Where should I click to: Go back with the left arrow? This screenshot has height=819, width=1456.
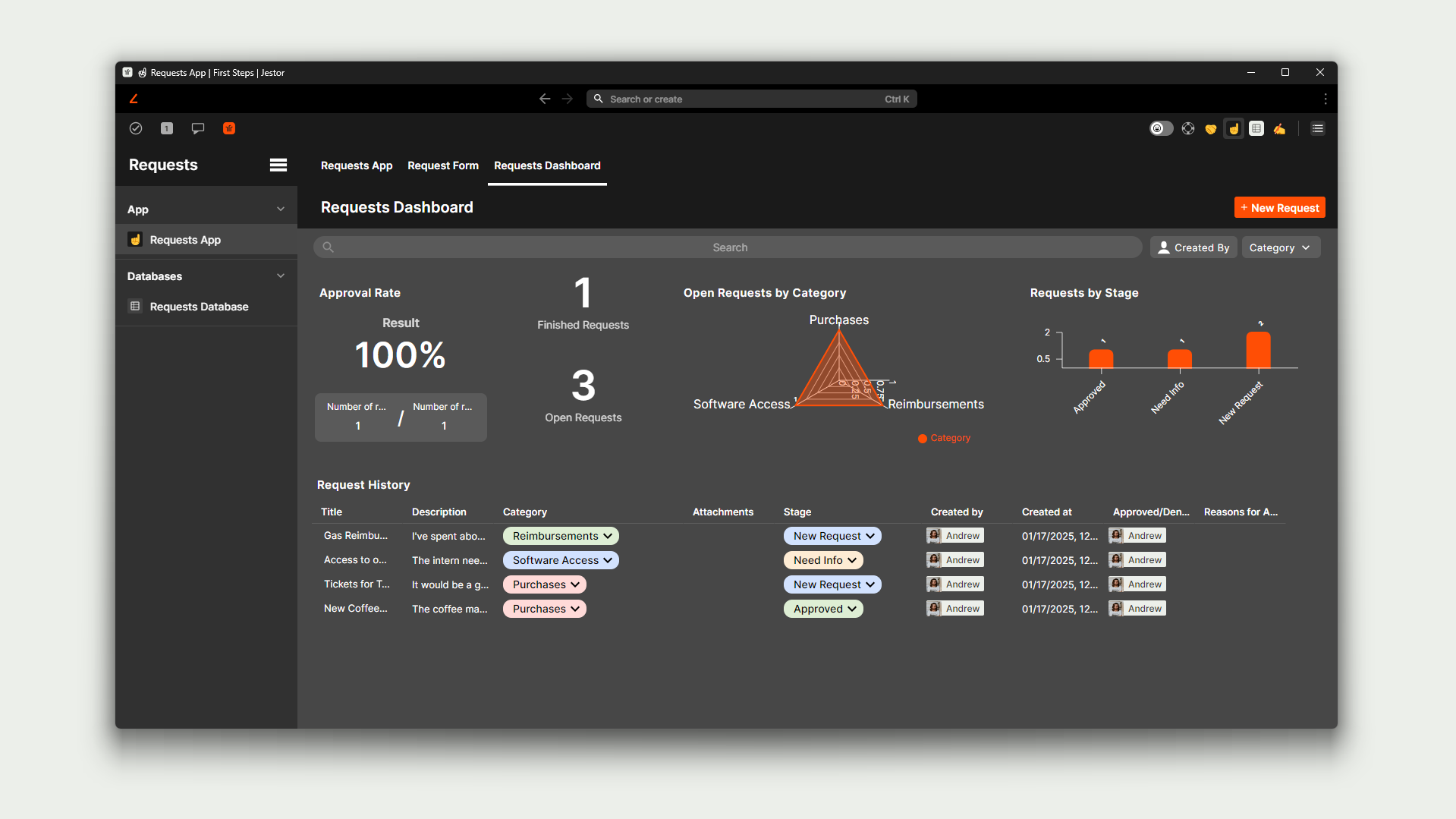point(545,99)
